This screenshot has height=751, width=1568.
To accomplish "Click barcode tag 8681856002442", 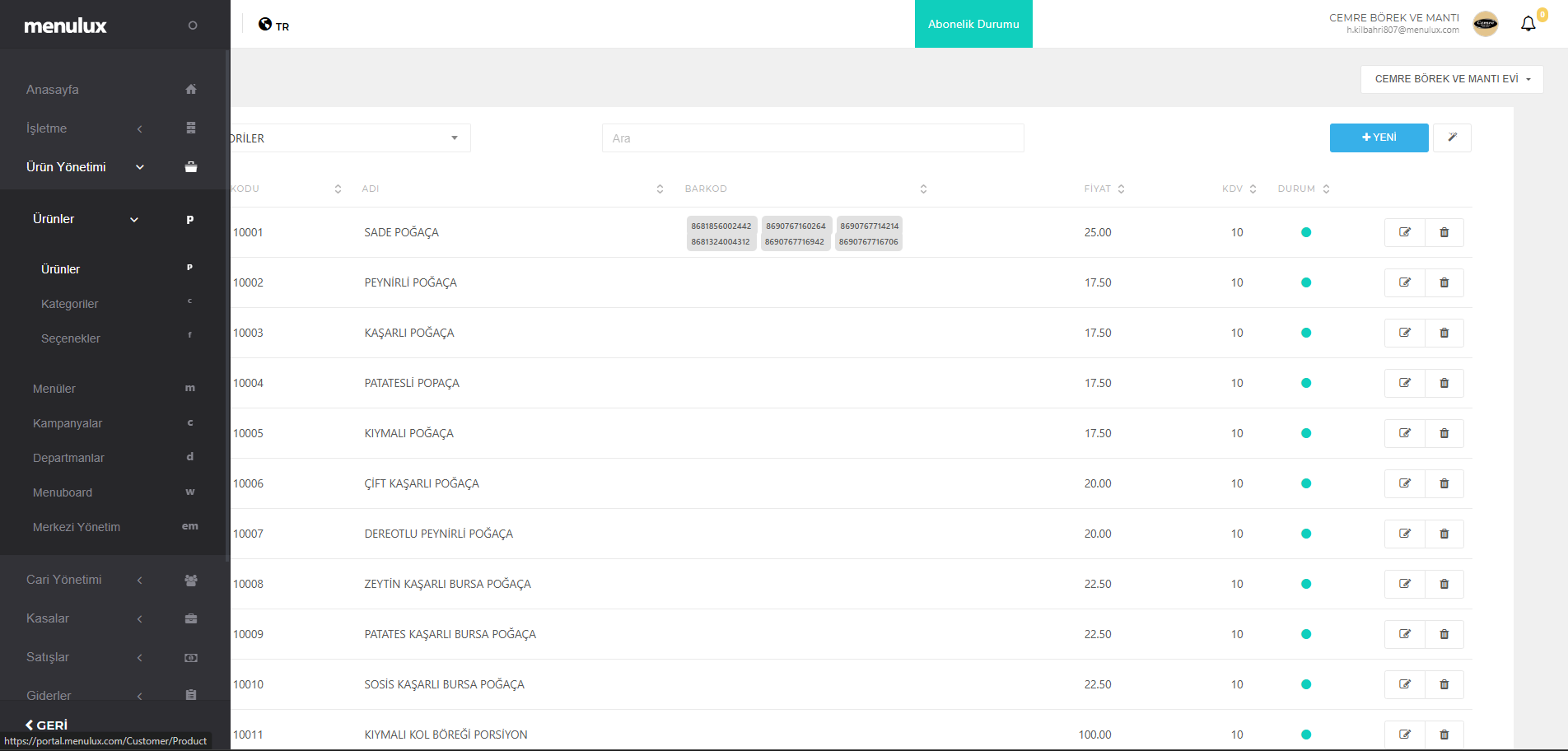I will (x=721, y=226).
